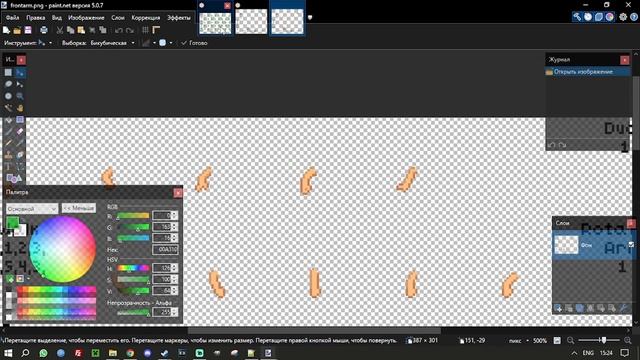Cut selection using the scissors icon
The height and width of the screenshot is (360, 640).
click(60, 30)
